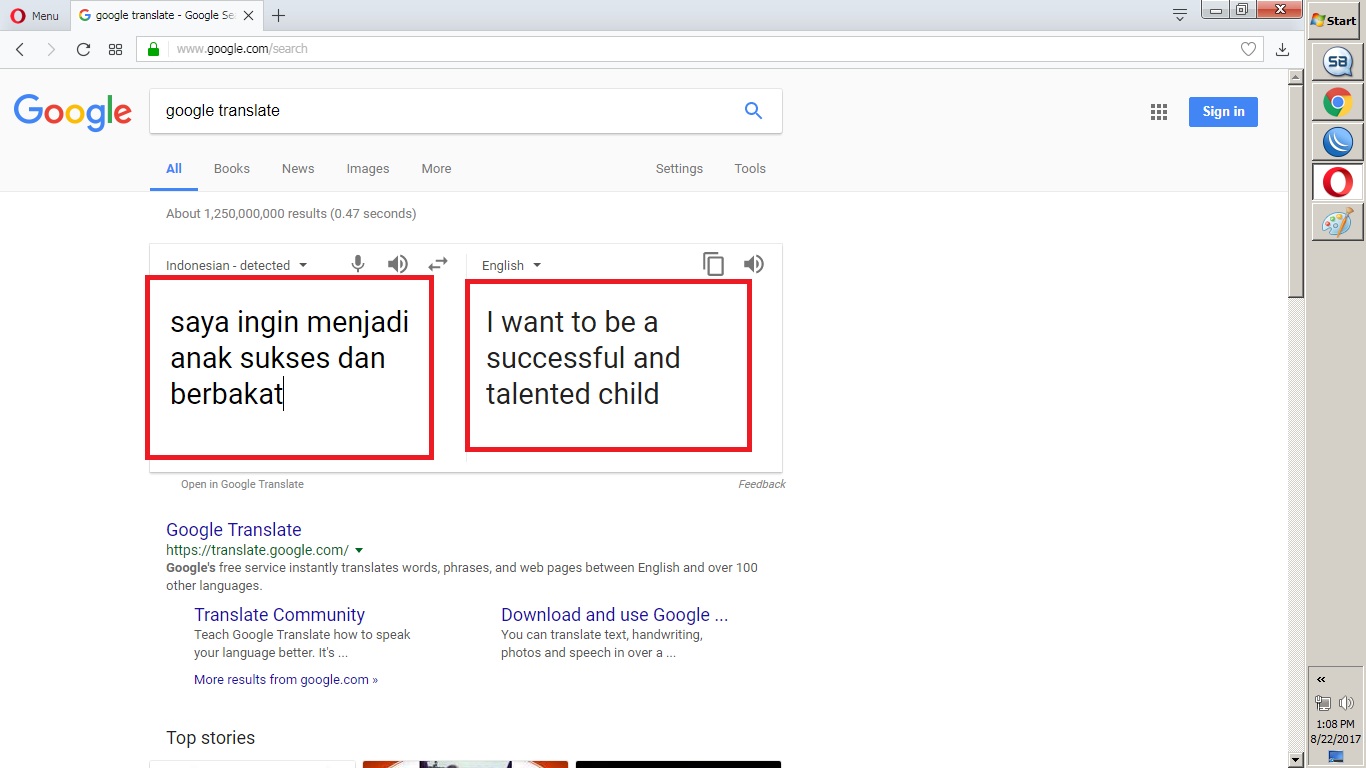Reload the current page

(83, 49)
